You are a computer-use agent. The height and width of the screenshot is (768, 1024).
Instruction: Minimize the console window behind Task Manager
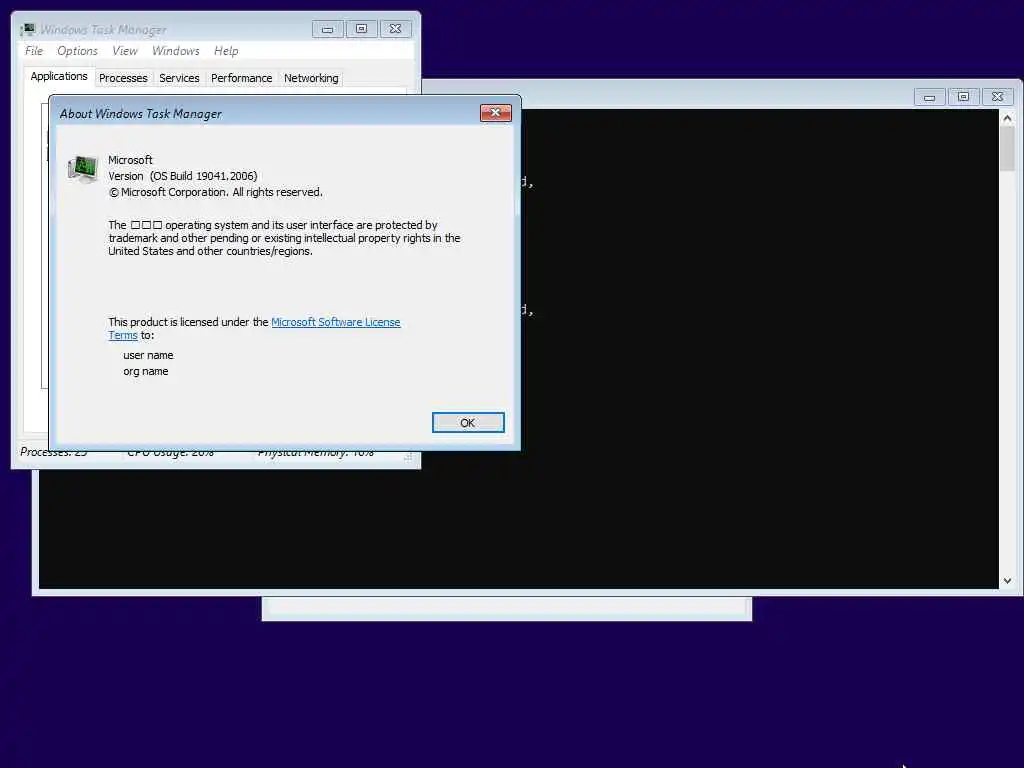pyautogui.click(x=929, y=97)
